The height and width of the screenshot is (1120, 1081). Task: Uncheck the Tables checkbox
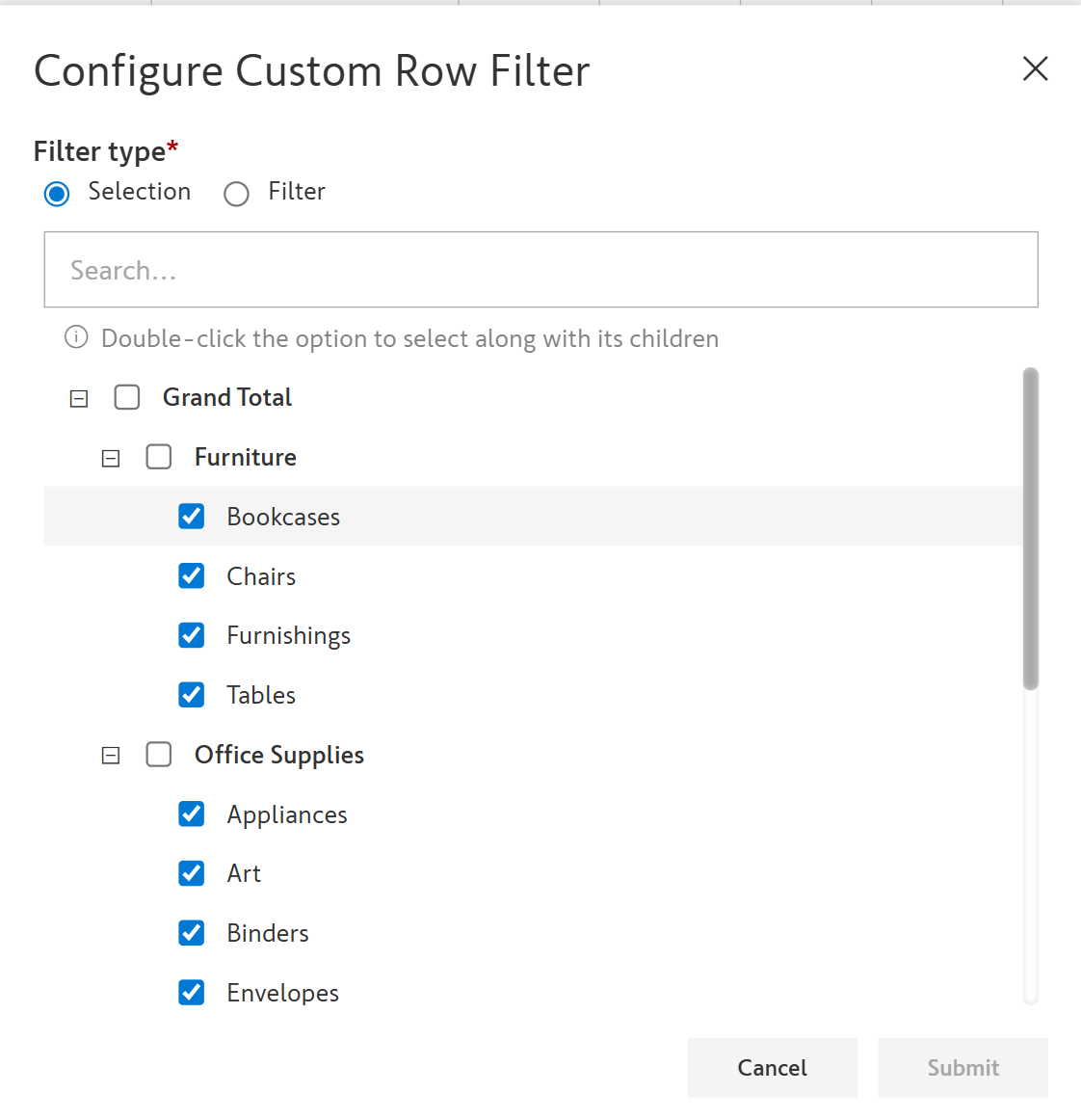coord(192,695)
